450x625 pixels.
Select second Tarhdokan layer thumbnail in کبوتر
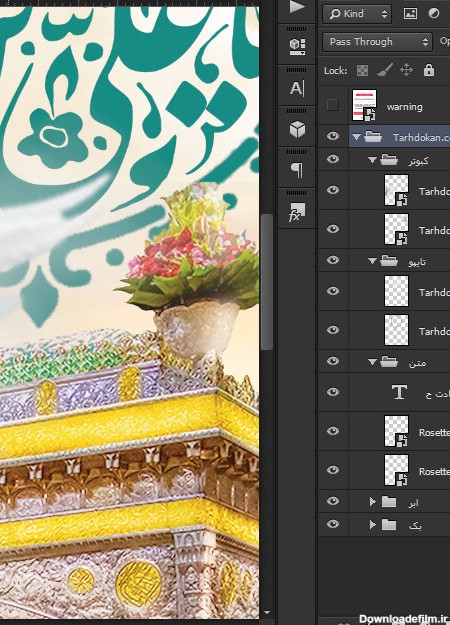(x=396, y=229)
